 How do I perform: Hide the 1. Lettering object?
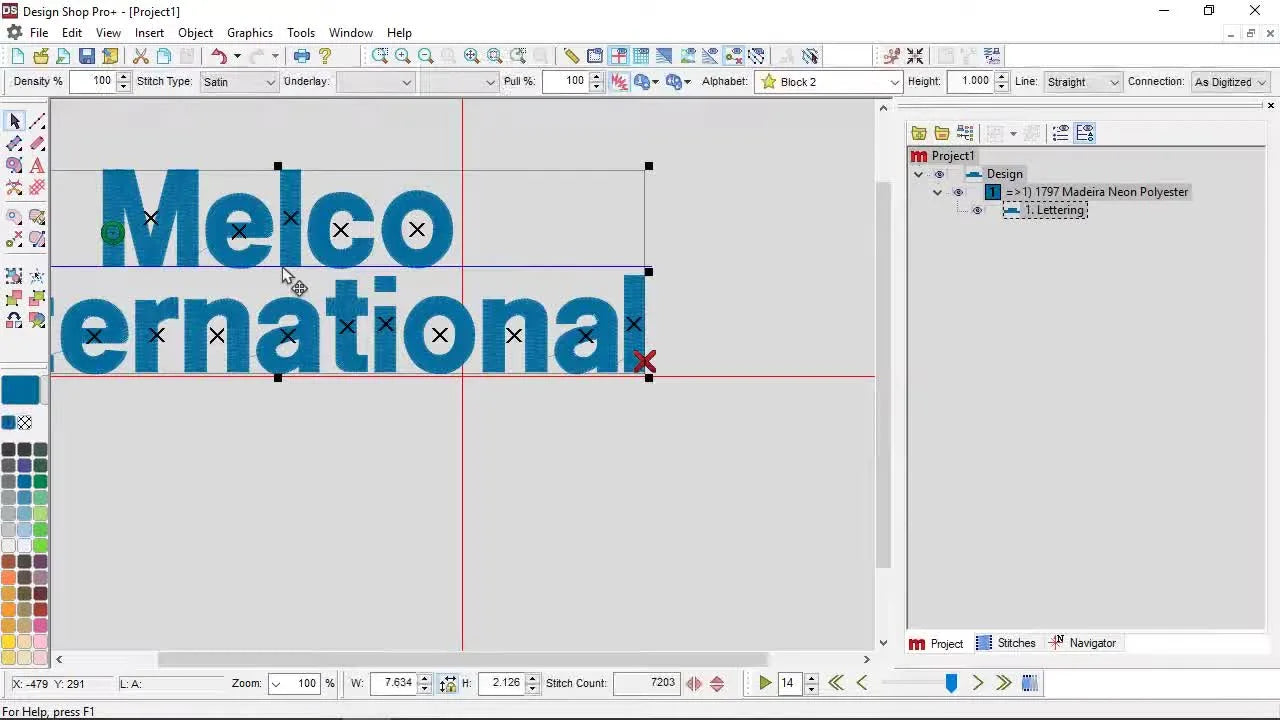[977, 210]
